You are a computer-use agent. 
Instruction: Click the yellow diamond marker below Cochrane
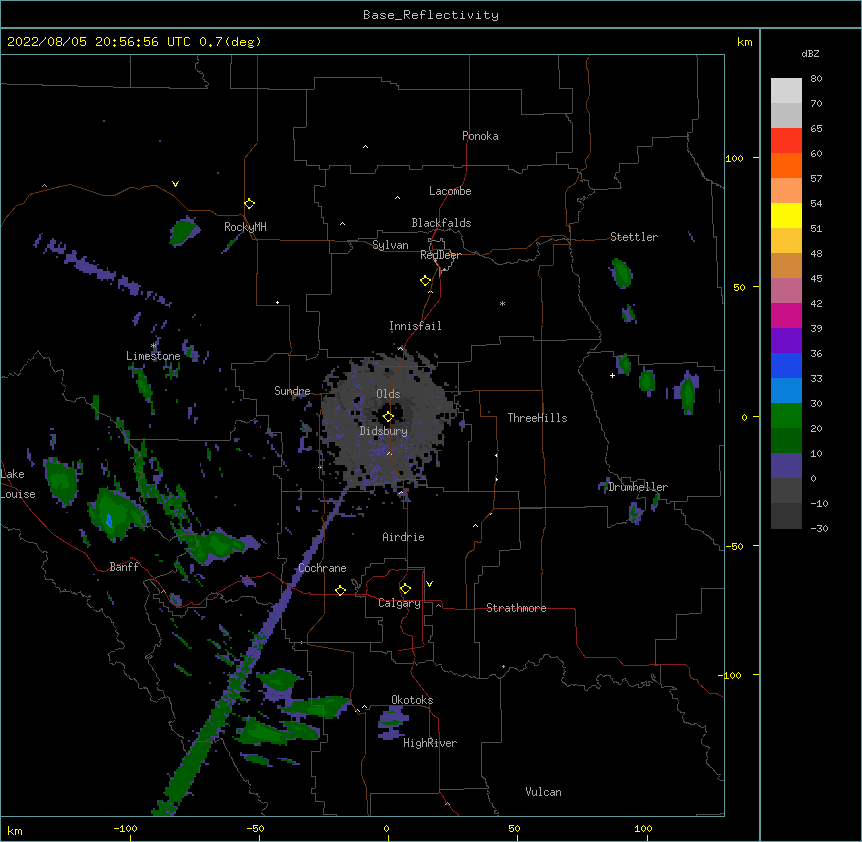pyautogui.click(x=340, y=590)
